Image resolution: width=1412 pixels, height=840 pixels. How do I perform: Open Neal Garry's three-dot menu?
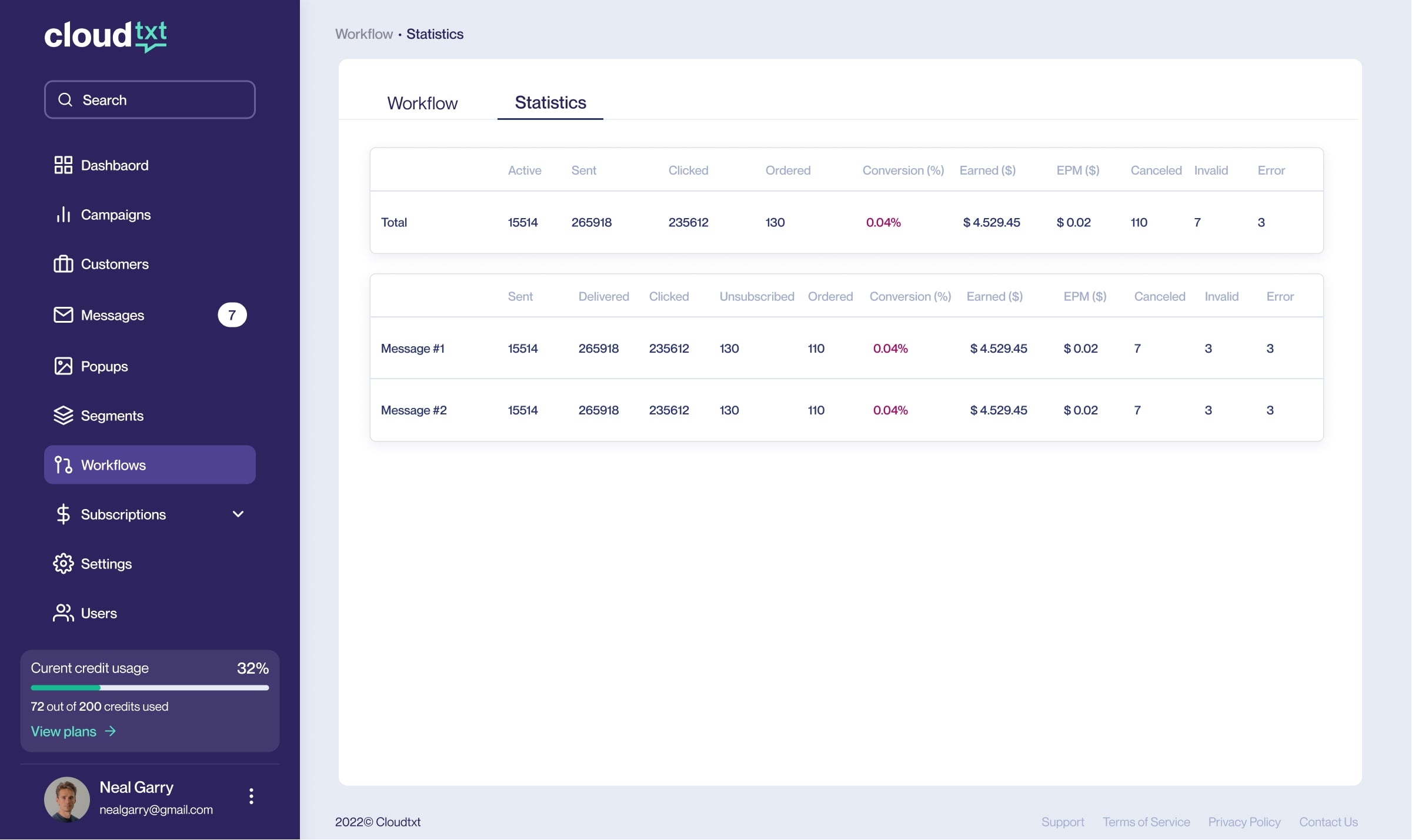click(251, 797)
